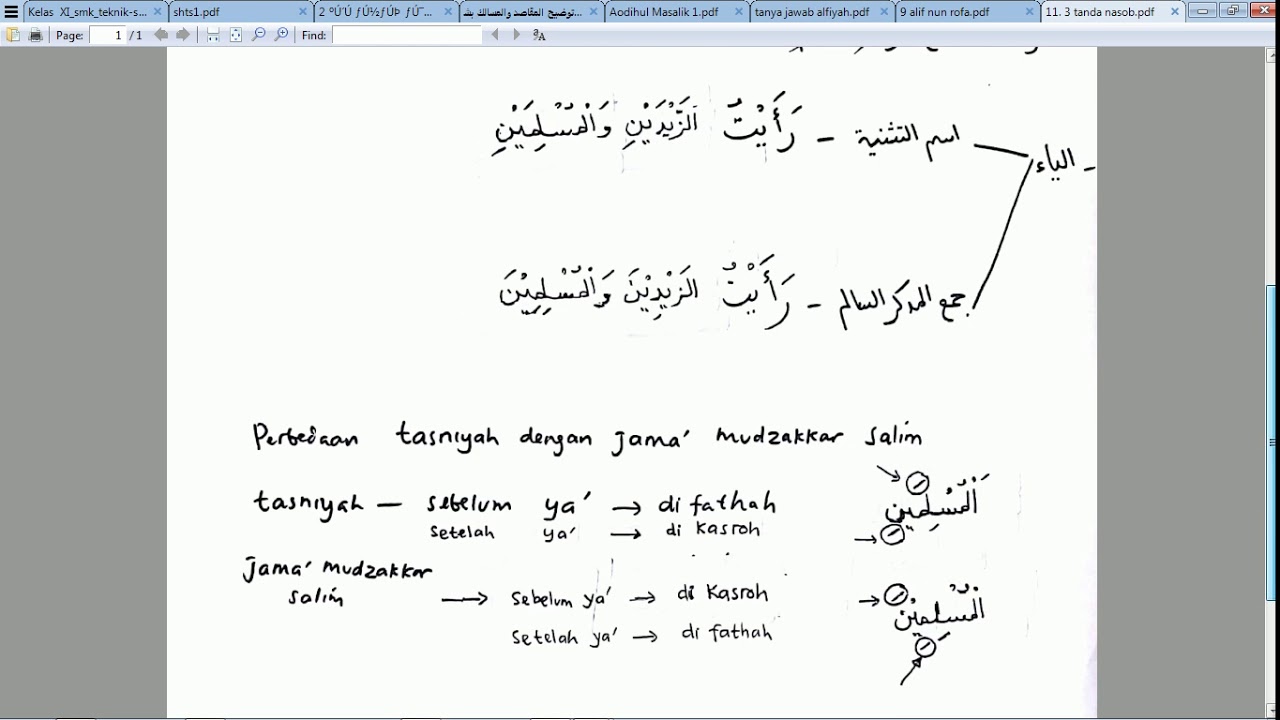
Task: Go to previous page arrow
Action: [x=161, y=35]
